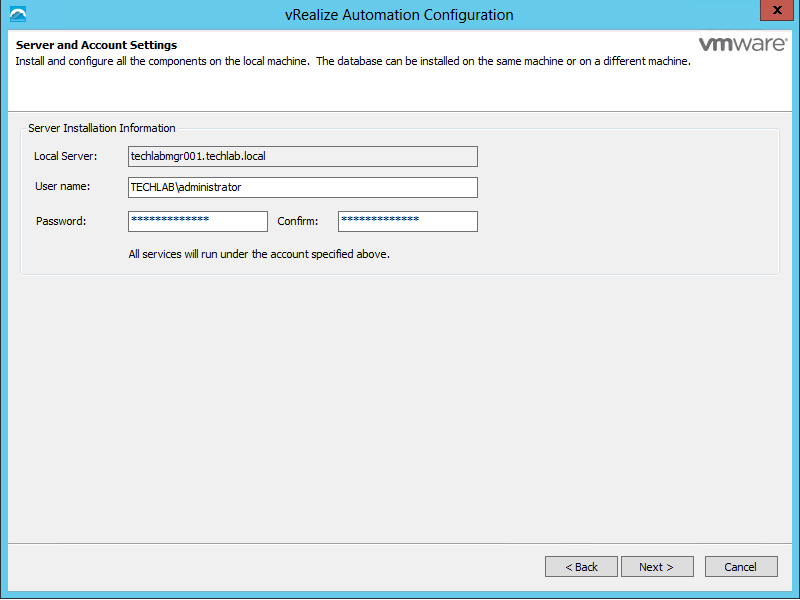Click the 'Server and Account Settings' heading
800x600 pixels.
coord(96,45)
